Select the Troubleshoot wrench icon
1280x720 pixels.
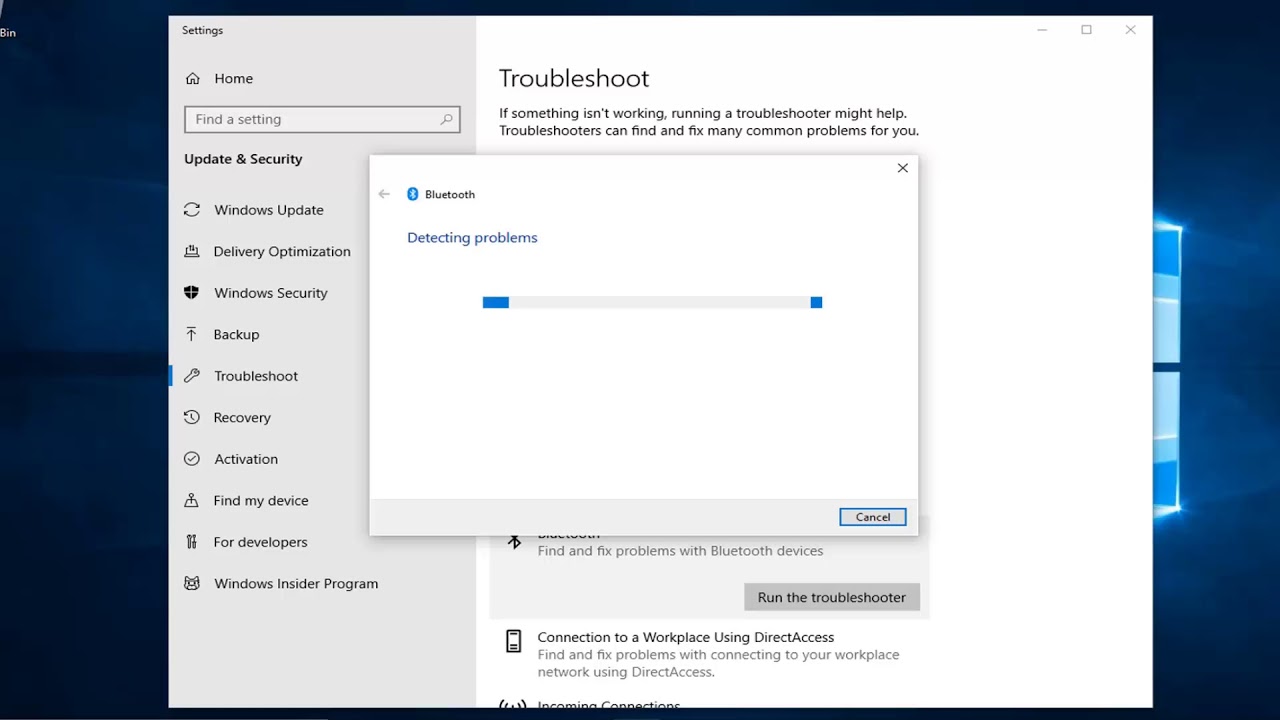pyautogui.click(x=191, y=375)
